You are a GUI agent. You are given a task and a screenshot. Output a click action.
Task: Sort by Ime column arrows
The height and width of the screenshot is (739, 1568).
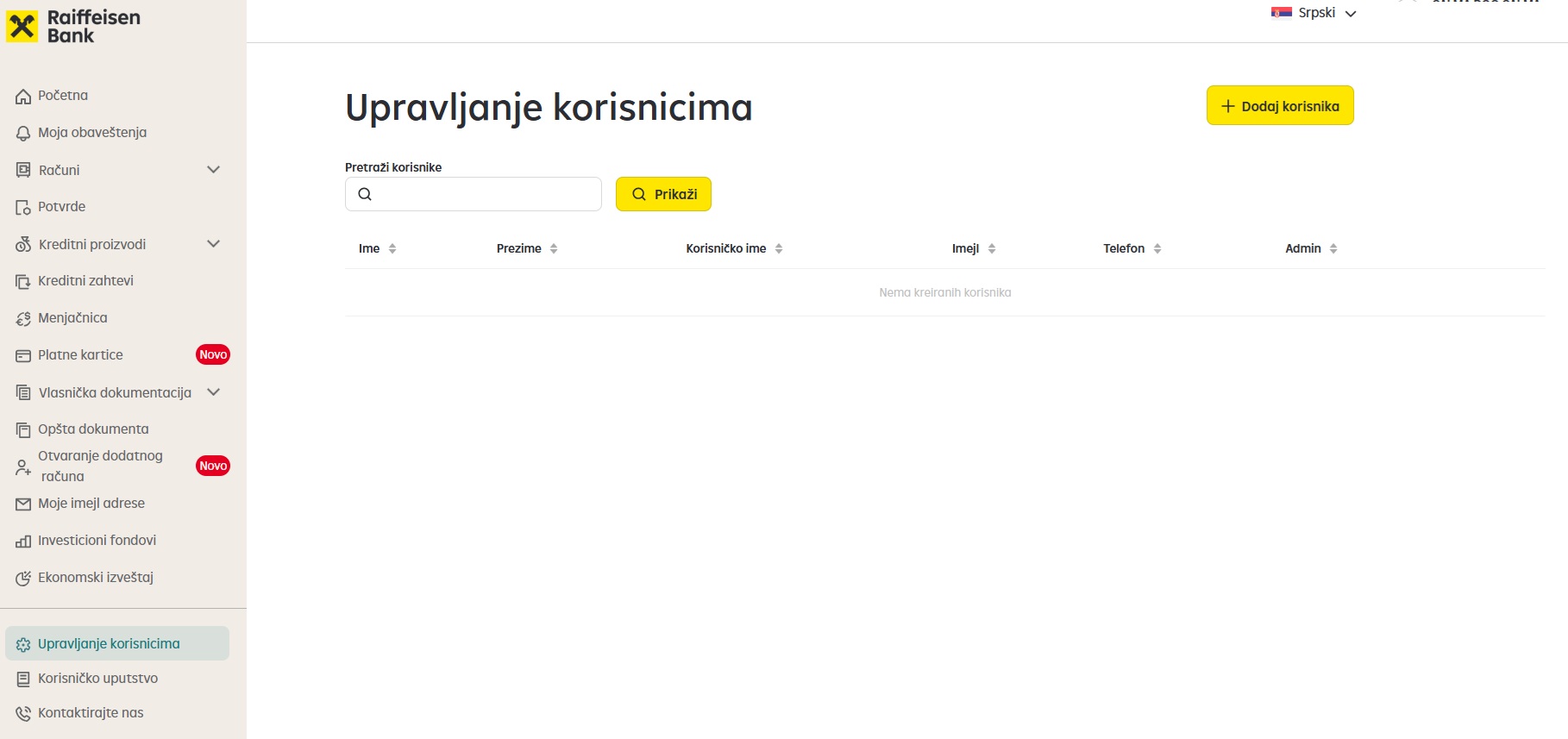[x=392, y=248]
